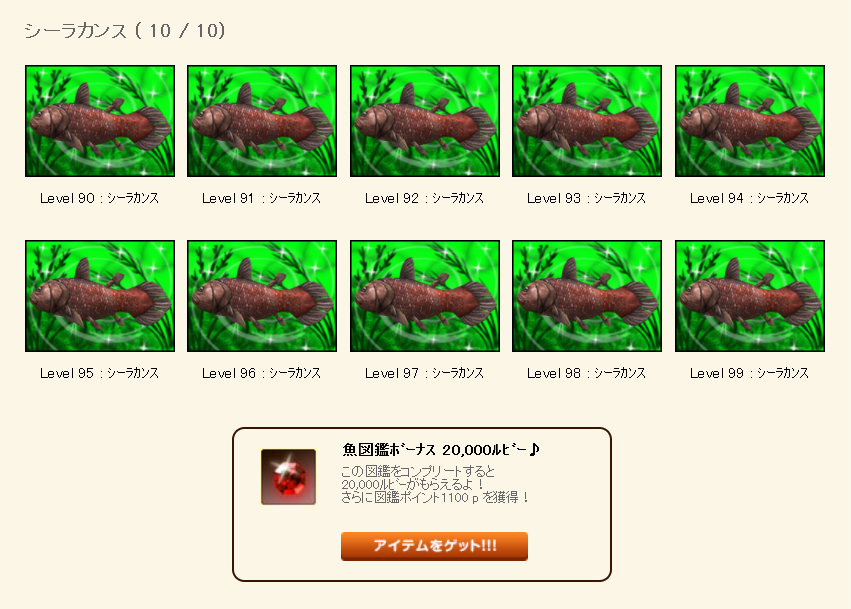Click the Level 90 : シーラカンス caption
The width and height of the screenshot is (851, 609).
tap(100, 198)
